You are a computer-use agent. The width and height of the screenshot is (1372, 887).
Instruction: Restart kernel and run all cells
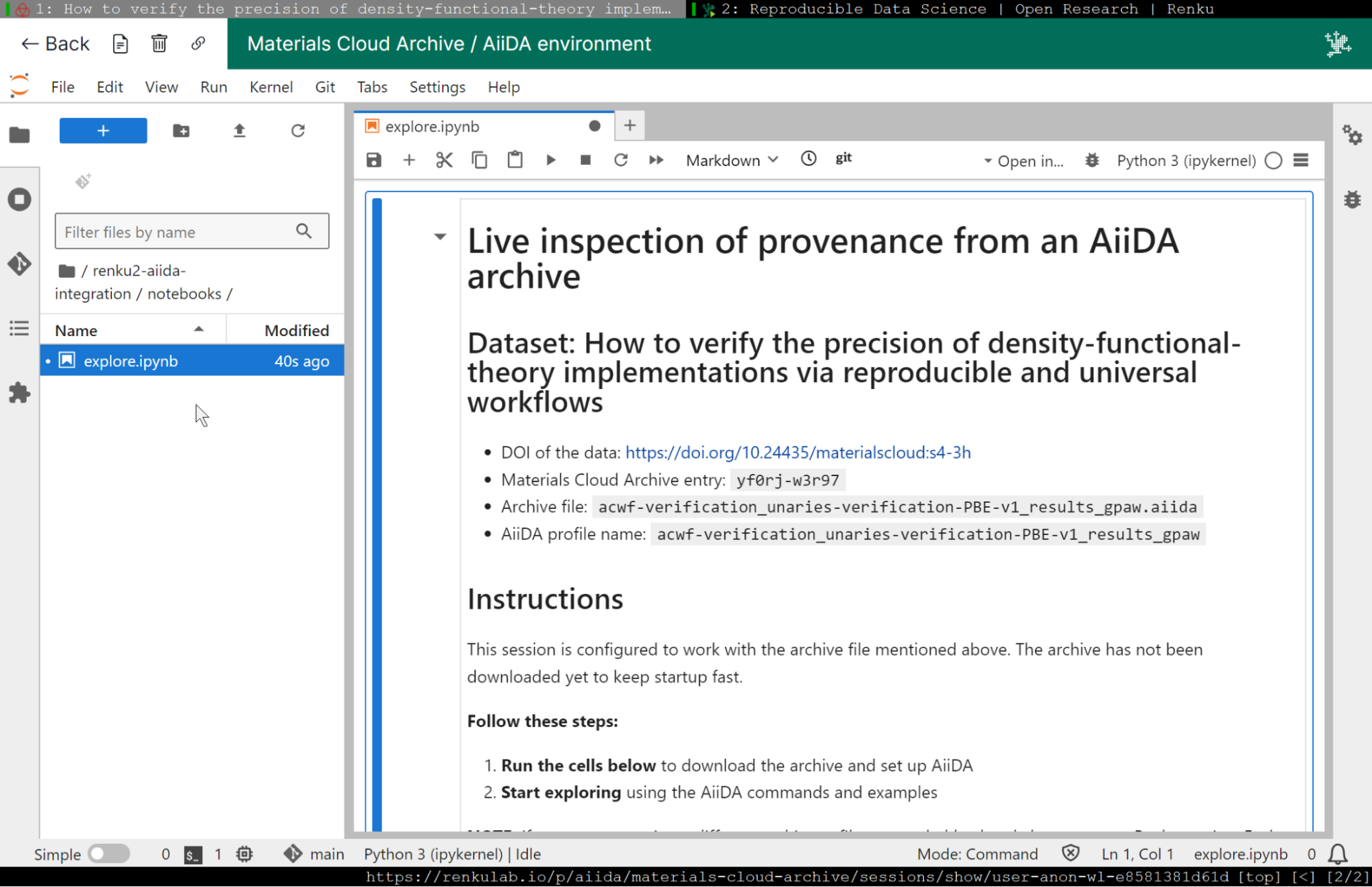[656, 160]
